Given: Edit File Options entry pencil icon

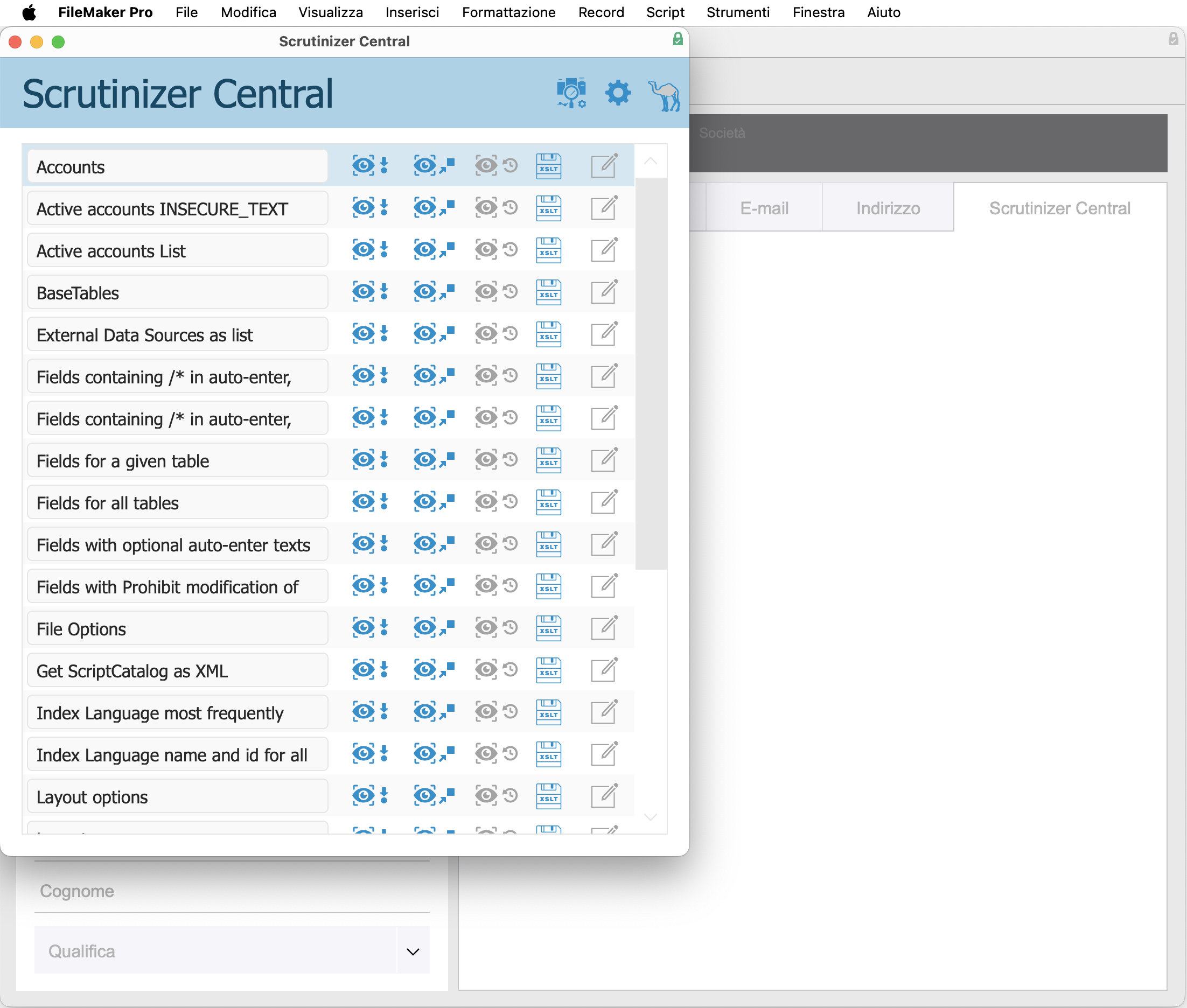Looking at the screenshot, I should point(604,628).
